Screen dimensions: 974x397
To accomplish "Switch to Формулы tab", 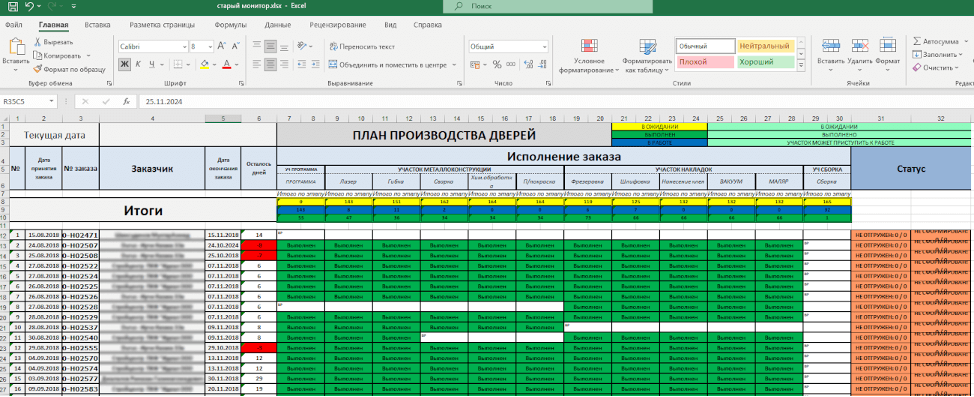I will tap(230, 25).
